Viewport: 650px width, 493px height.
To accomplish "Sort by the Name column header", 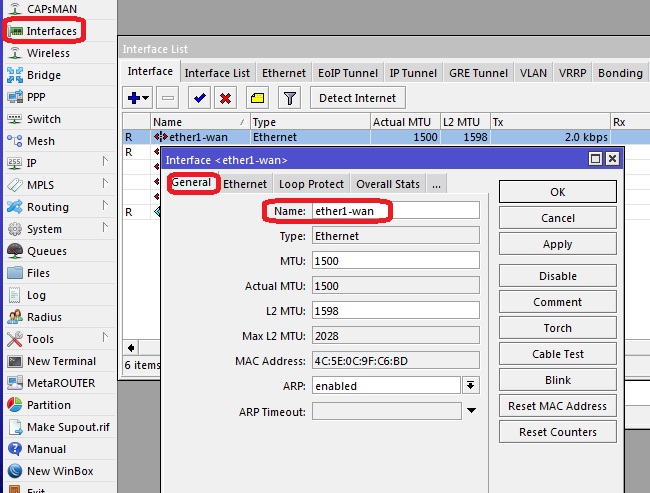I will (200, 122).
